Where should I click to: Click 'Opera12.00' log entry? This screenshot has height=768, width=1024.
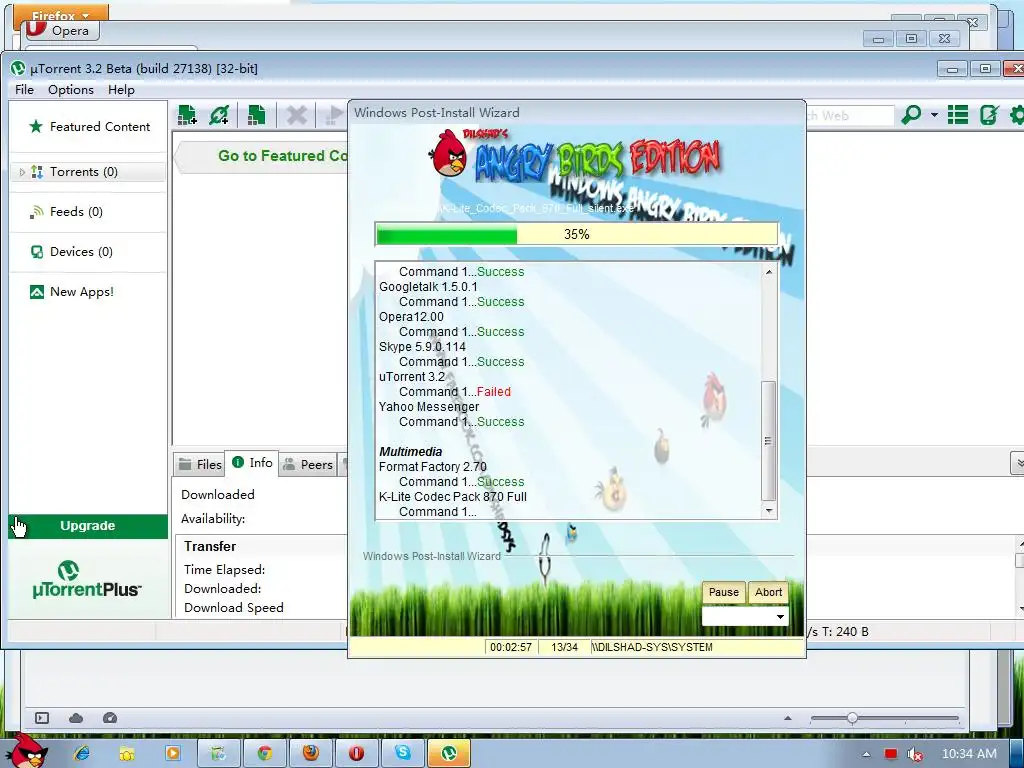(x=411, y=317)
